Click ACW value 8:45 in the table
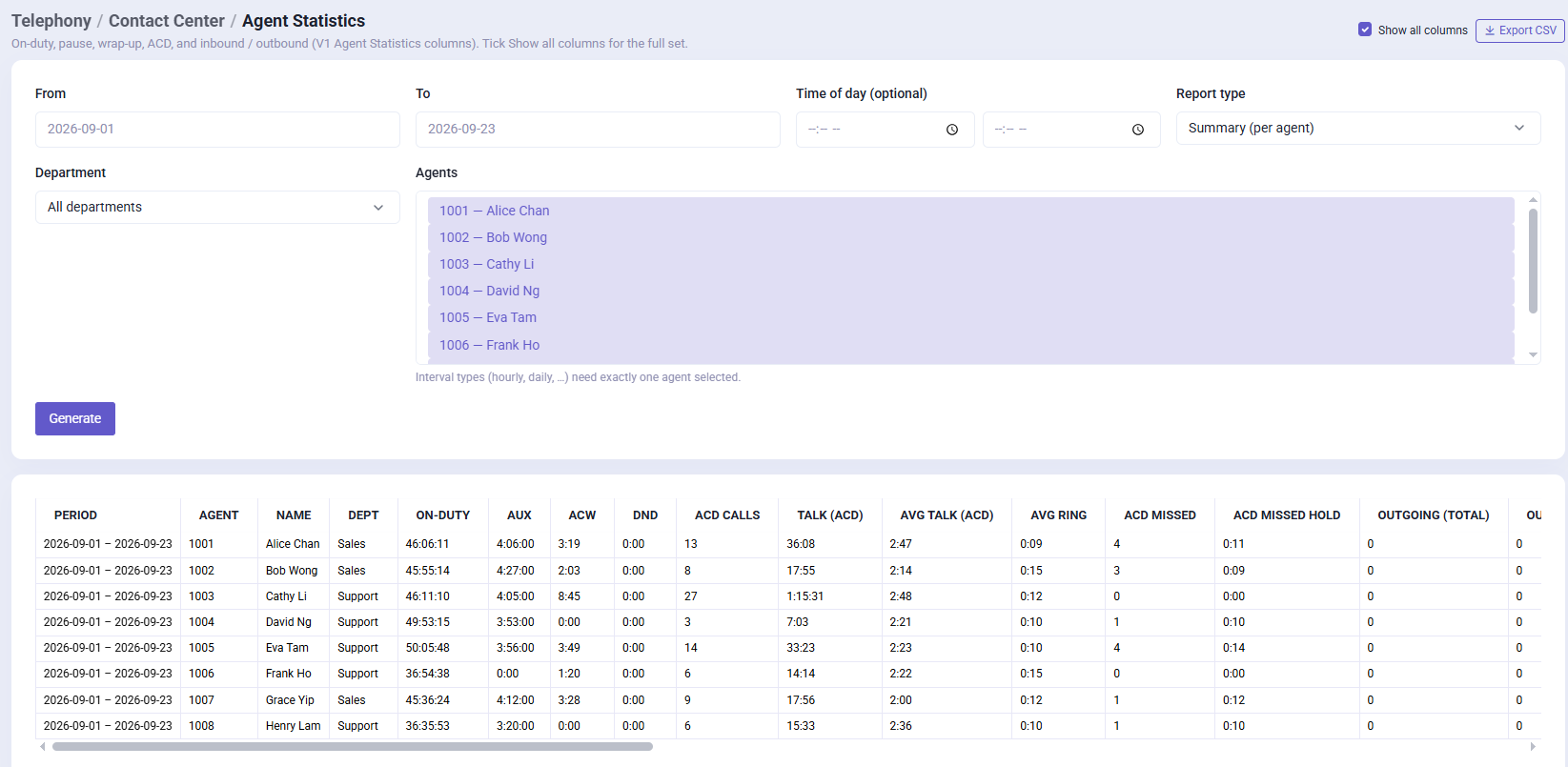The width and height of the screenshot is (1568, 767). tap(569, 596)
